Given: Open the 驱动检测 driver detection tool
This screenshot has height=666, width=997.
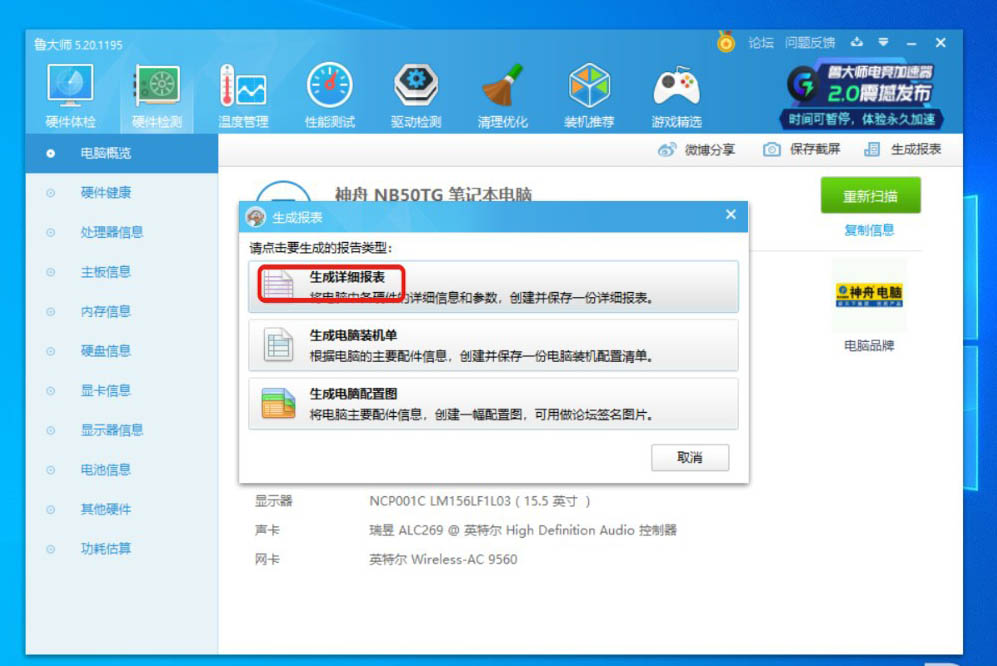Looking at the screenshot, I should click(416, 95).
